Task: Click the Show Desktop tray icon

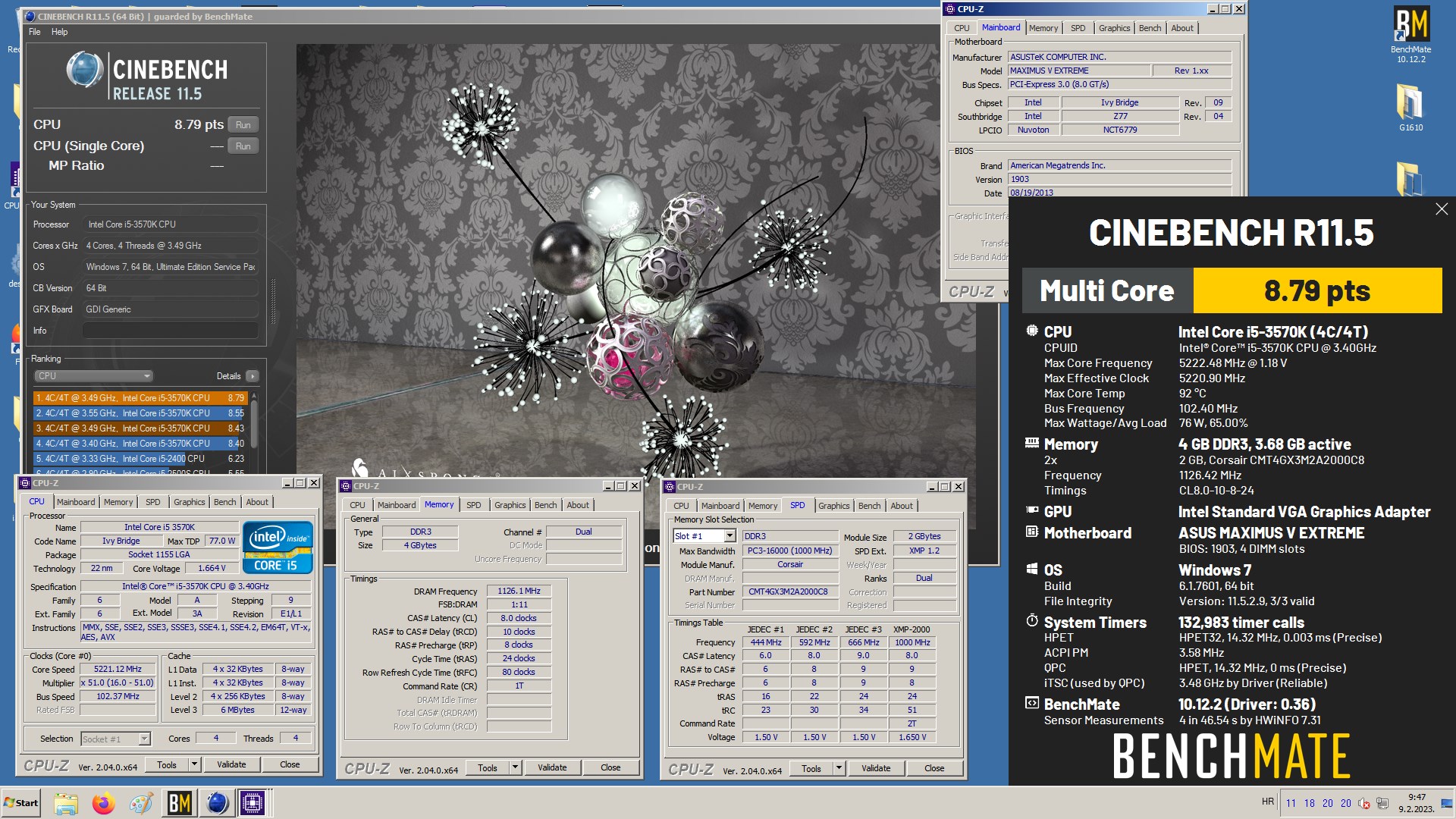Action: (1446, 804)
